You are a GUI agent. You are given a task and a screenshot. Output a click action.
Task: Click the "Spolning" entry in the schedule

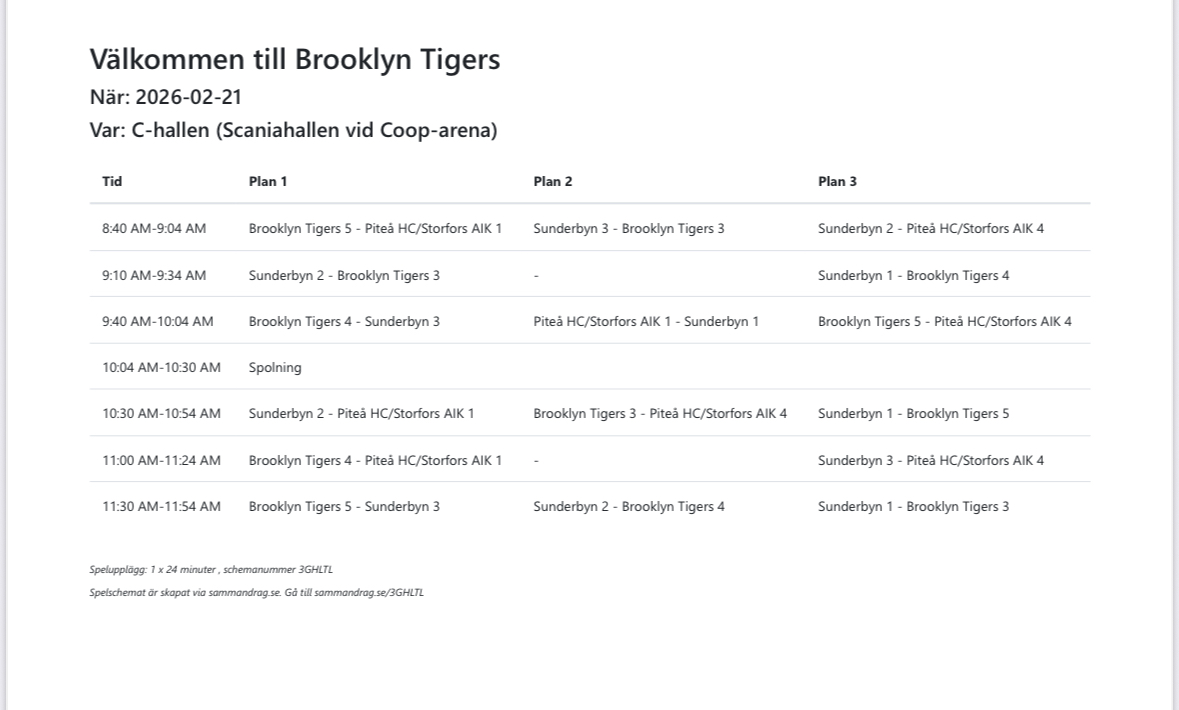(x=275, y=367)
